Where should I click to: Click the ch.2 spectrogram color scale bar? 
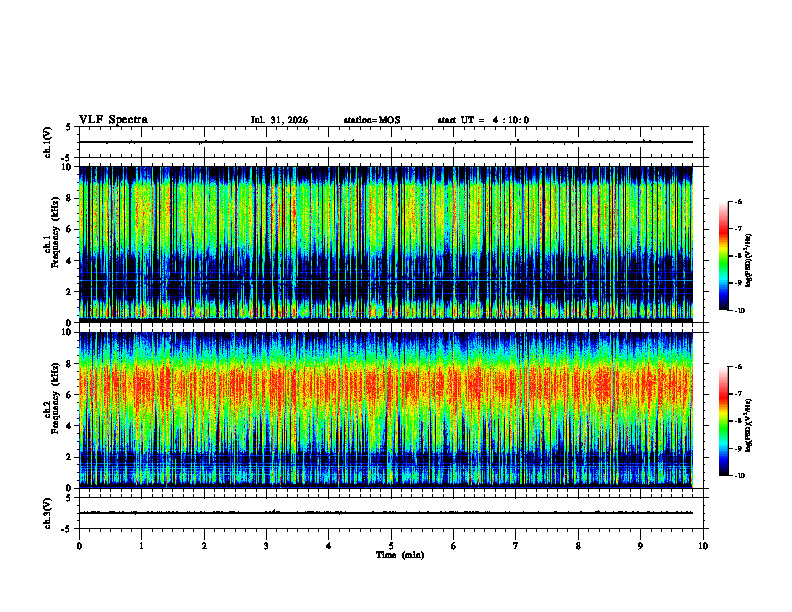[723, 421]
